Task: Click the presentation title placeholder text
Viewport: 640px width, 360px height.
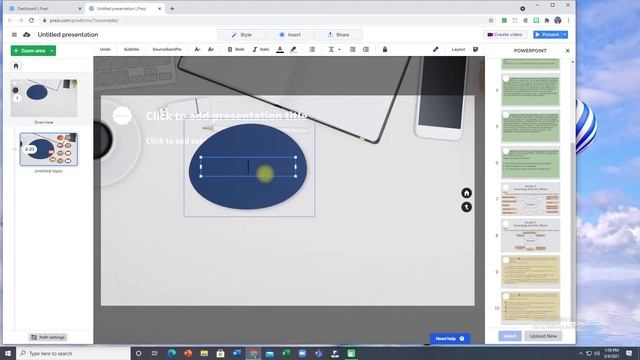Action: [x=227, y=116]
